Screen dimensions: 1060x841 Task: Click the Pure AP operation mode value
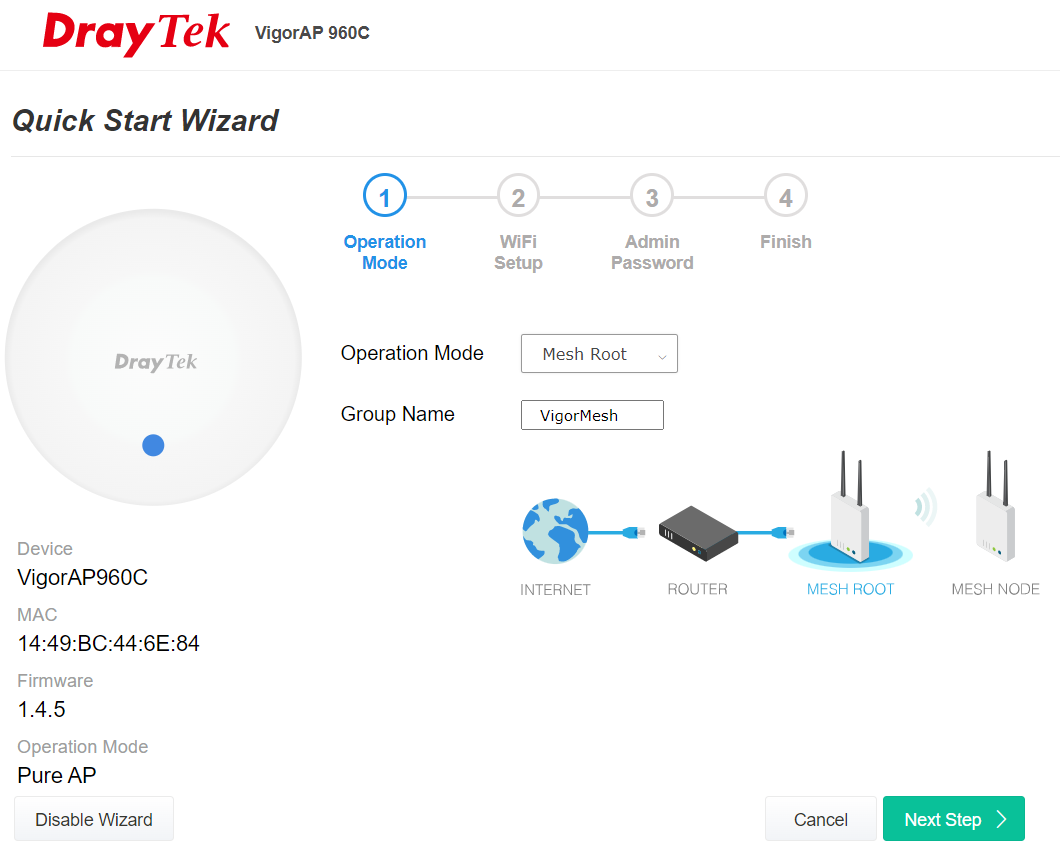[x=57, y=775]
